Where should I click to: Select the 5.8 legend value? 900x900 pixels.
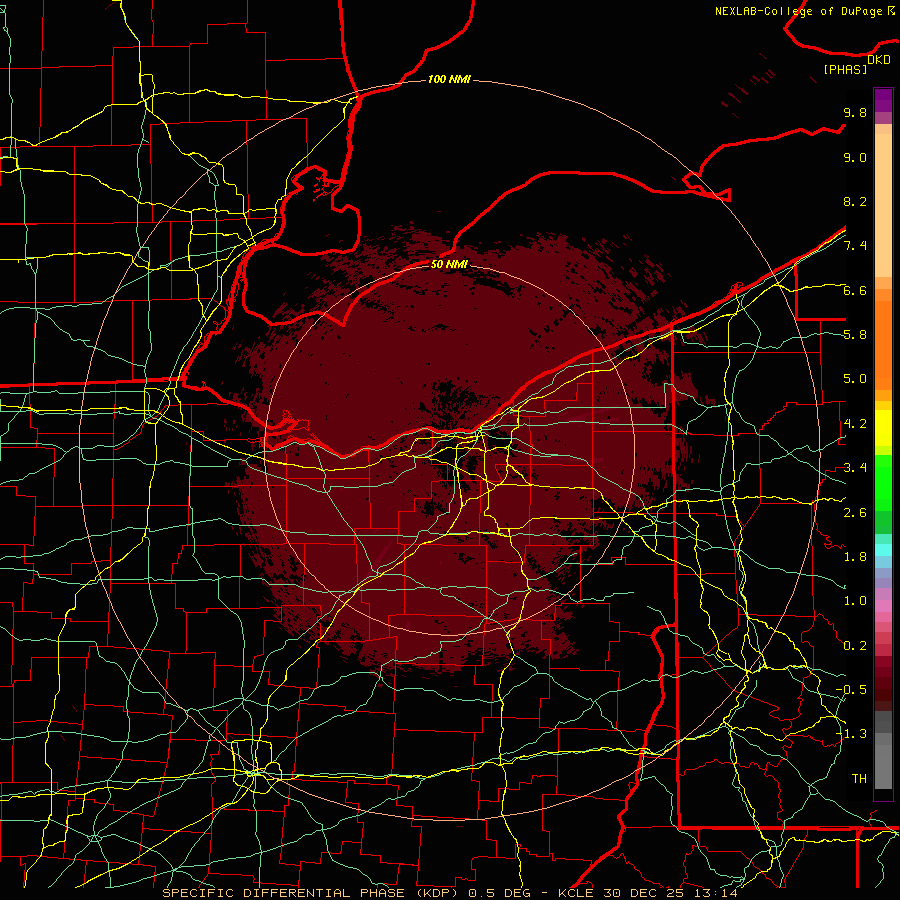click(855, 335)
